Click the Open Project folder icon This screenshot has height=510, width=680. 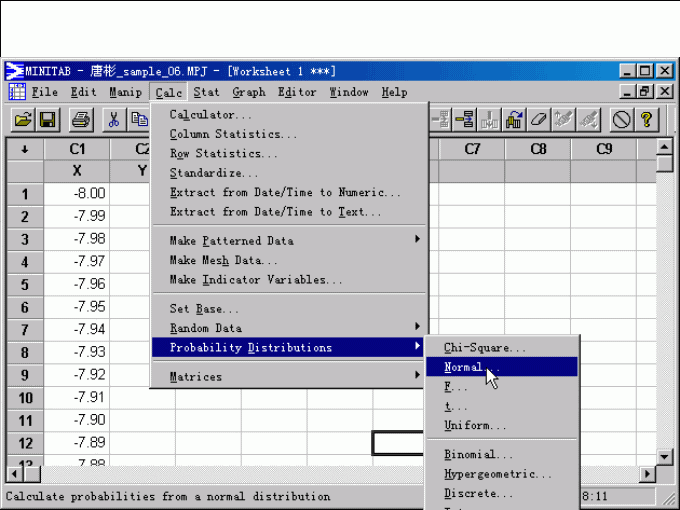[22, 120]
